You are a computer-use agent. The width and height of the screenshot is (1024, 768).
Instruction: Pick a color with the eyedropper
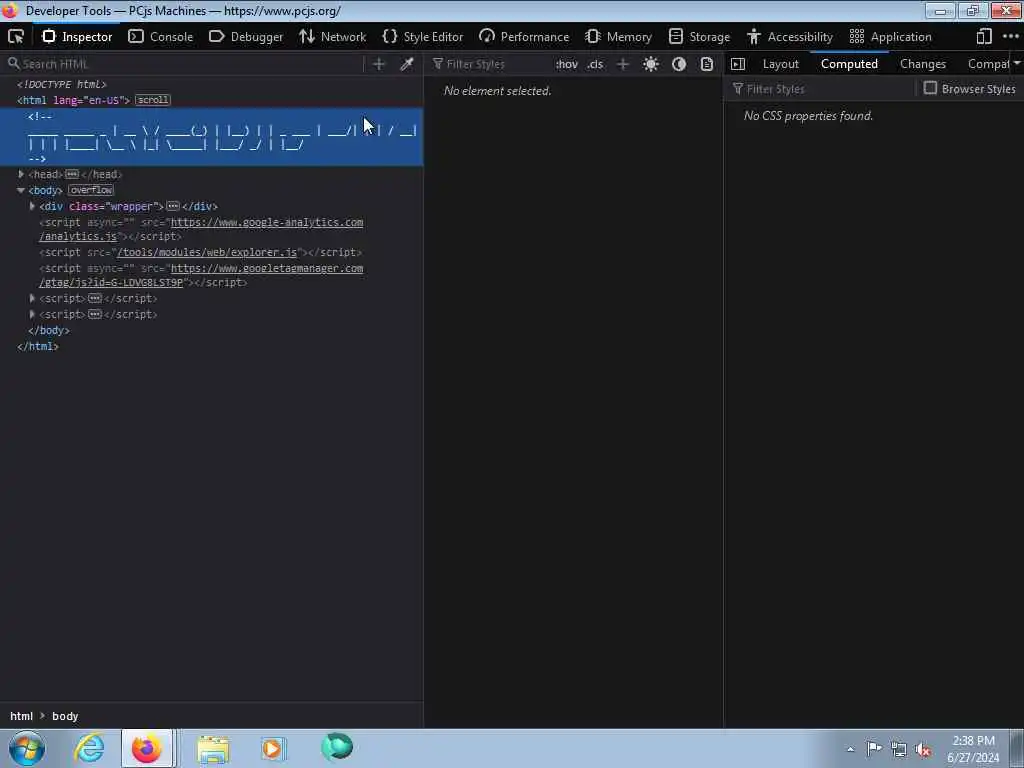tap(407, 64)
